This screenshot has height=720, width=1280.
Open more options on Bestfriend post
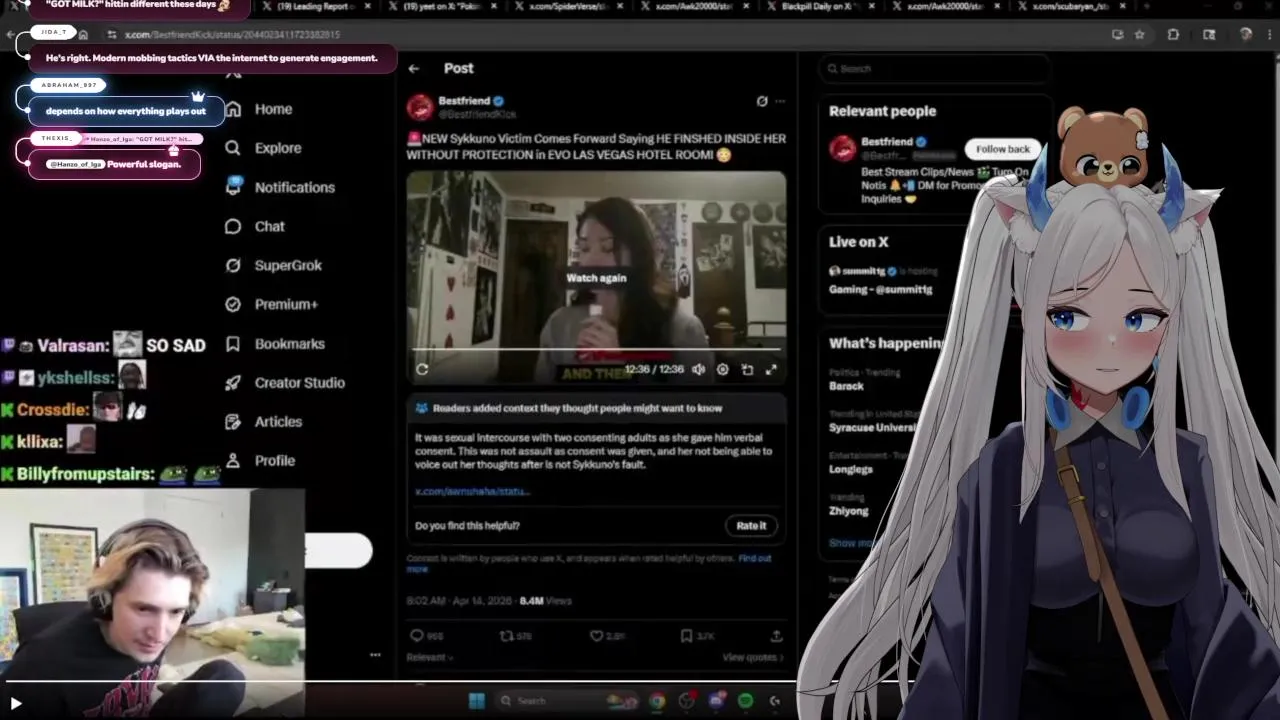(x=780, y=101)
